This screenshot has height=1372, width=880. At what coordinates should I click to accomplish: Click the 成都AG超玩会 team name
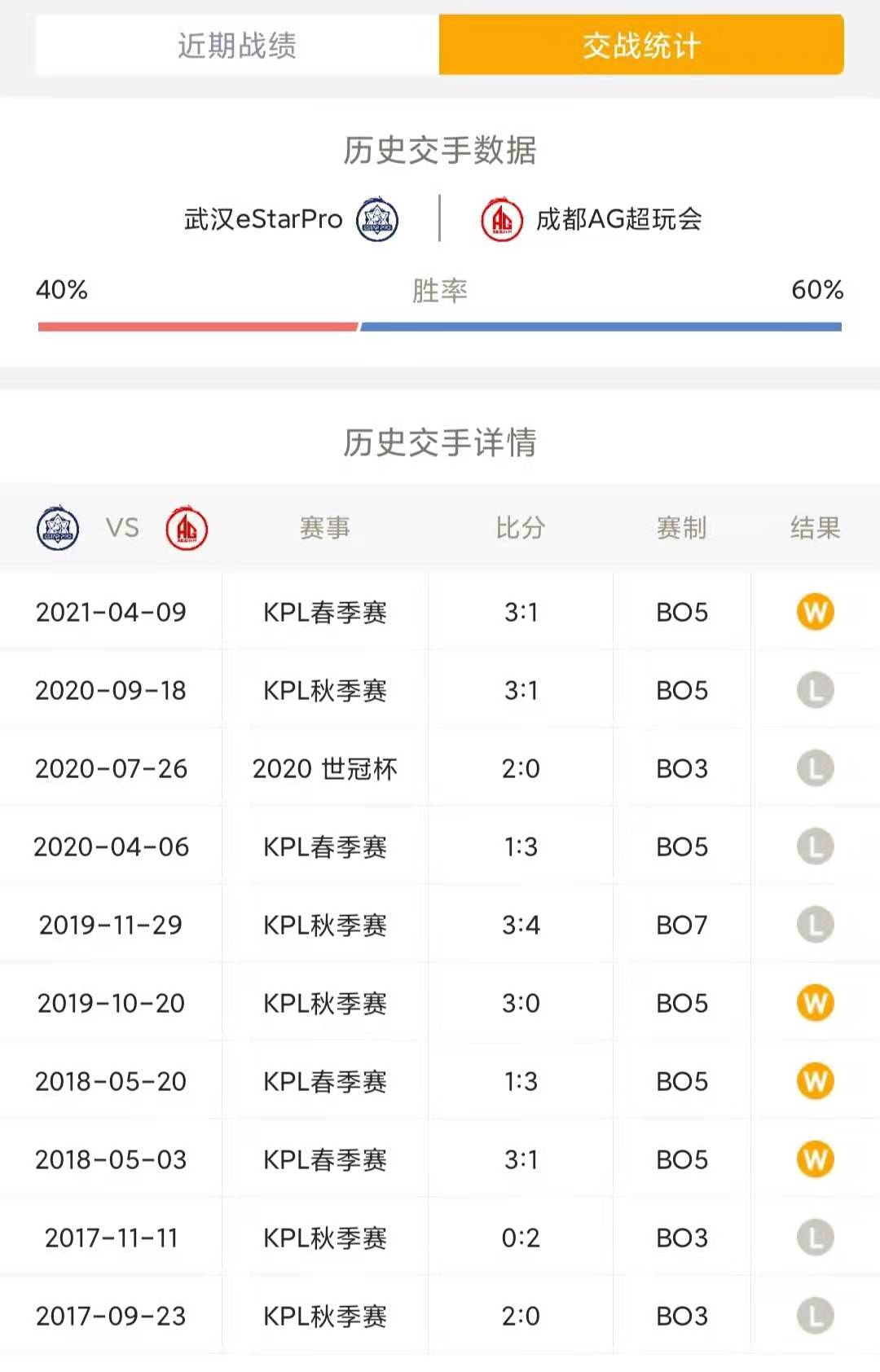pos(619,219)
